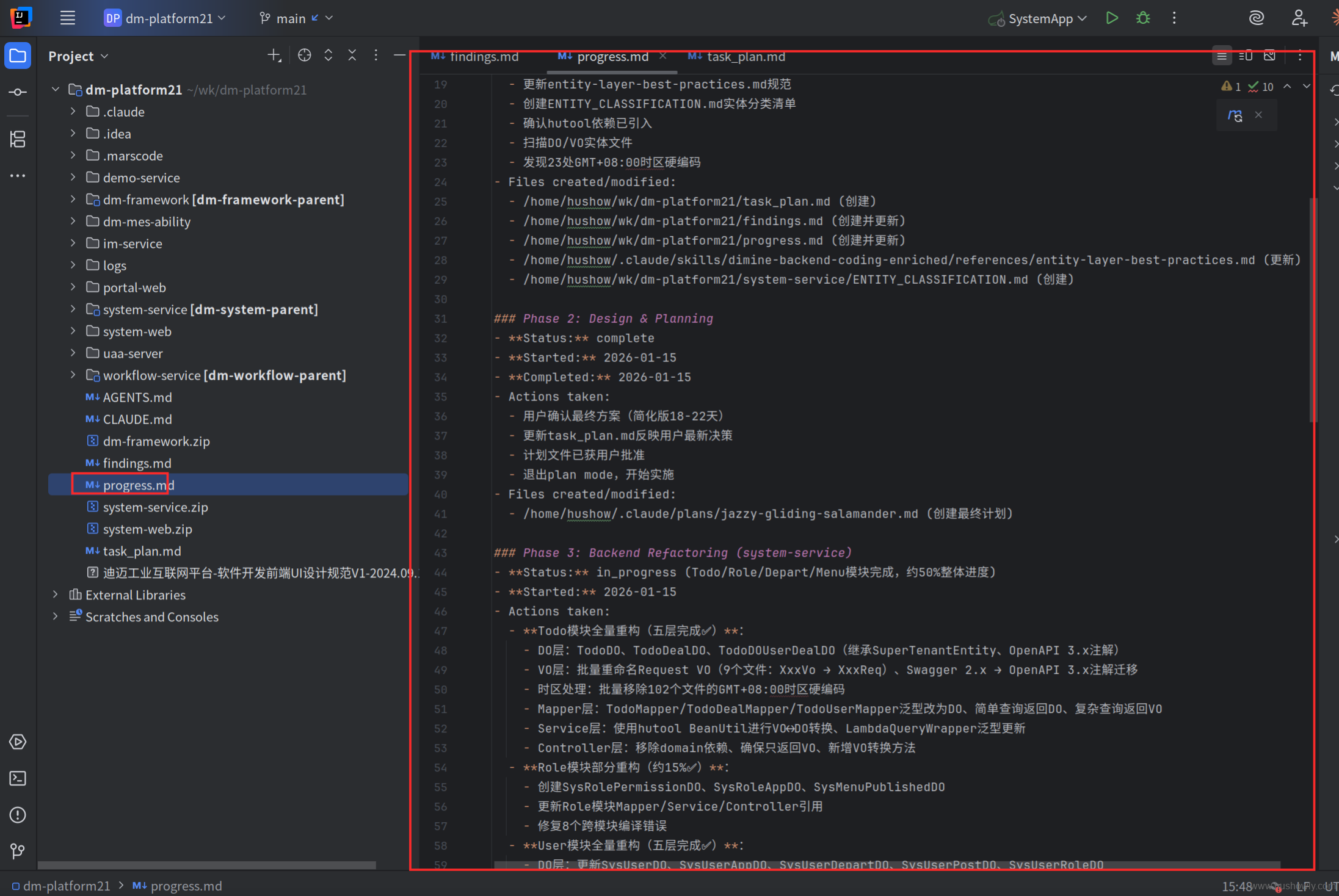Open the Terminal tool window
The image size is (1339, 896).
pyautogui.click(x=18, y=778)
